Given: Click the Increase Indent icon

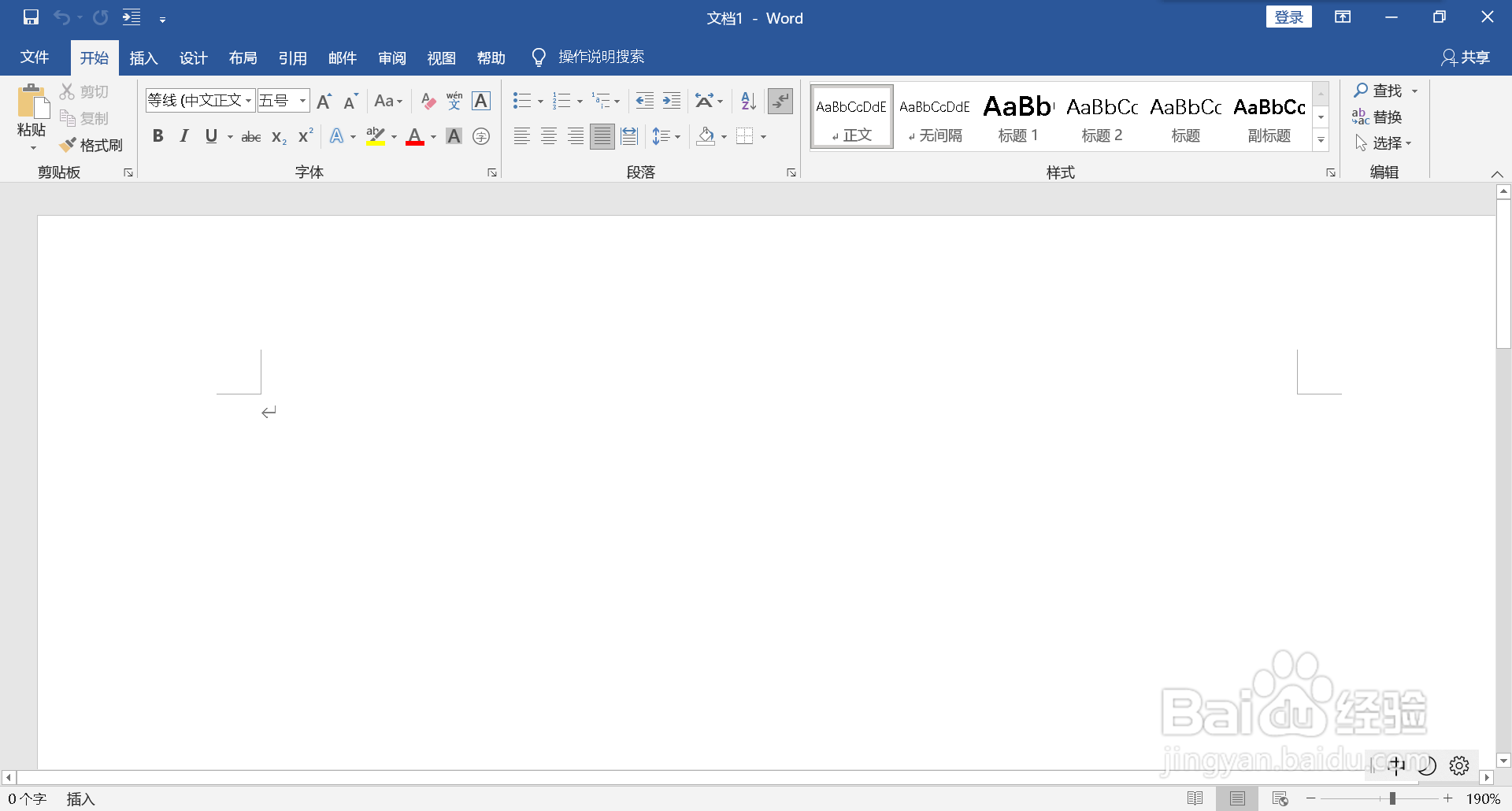Looking at the screenshot, I should point(672,101).
